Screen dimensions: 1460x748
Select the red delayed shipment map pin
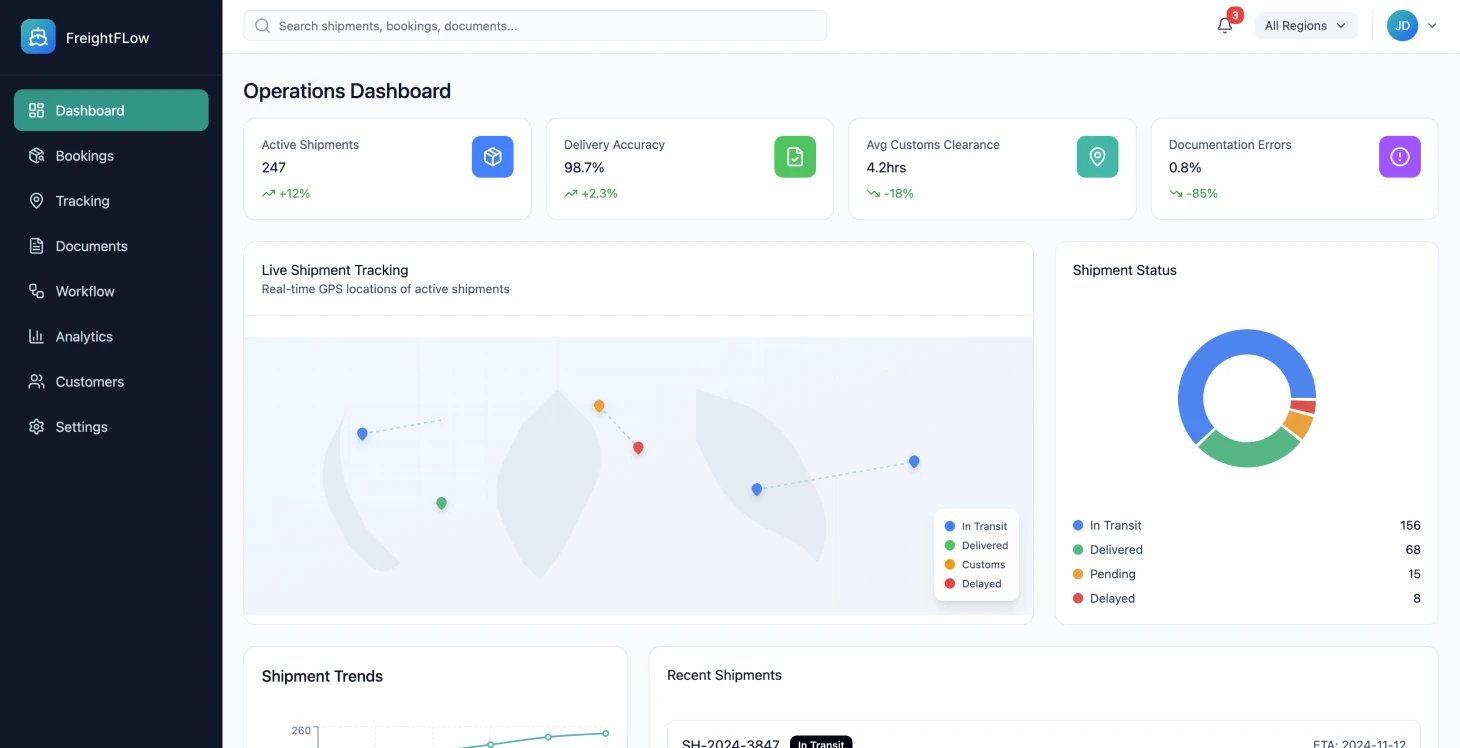click(638, 447)
